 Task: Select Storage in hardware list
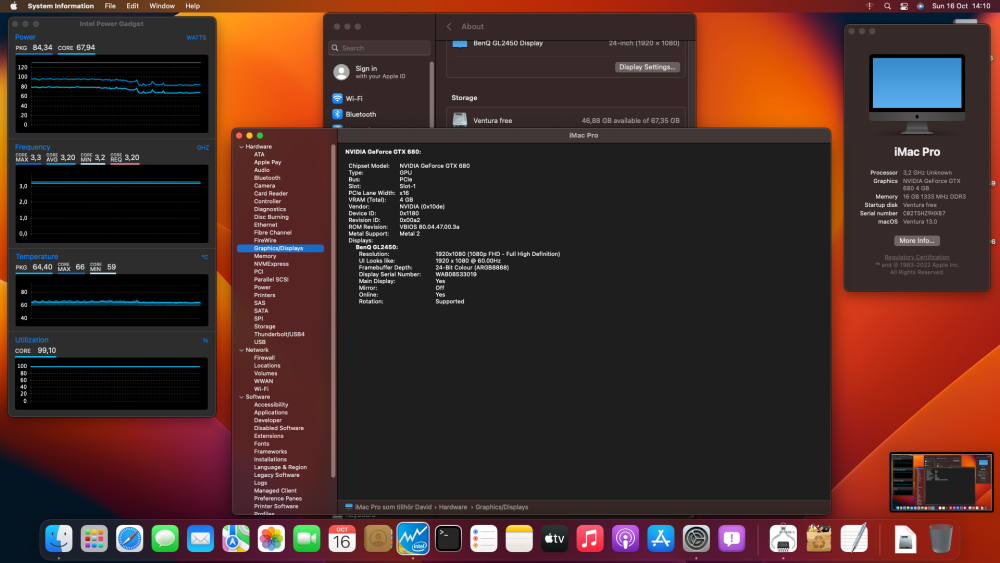[x=265, y=326]
